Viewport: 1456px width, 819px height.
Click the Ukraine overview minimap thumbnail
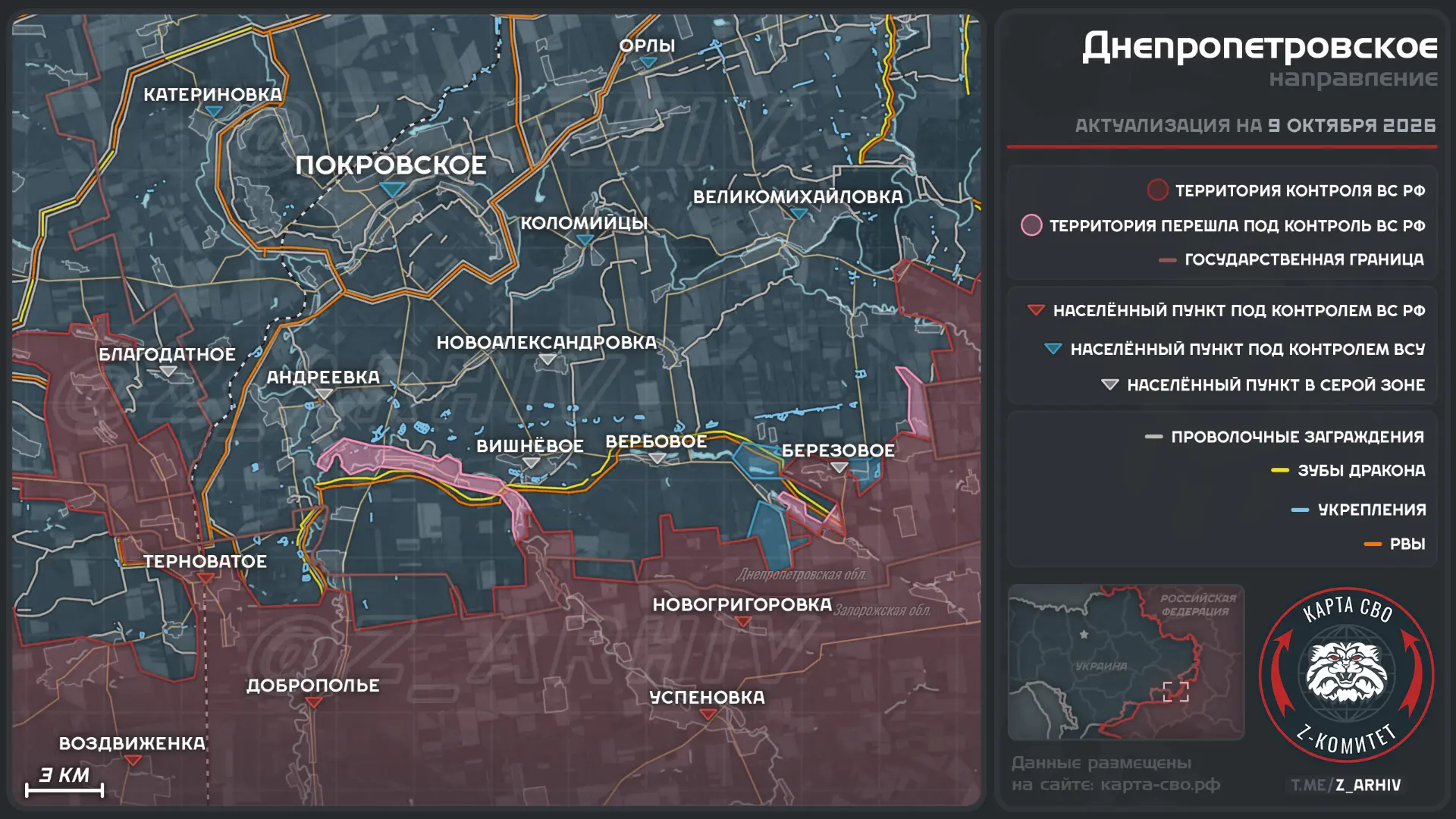pyautogui.click(x=1126, y=662)
